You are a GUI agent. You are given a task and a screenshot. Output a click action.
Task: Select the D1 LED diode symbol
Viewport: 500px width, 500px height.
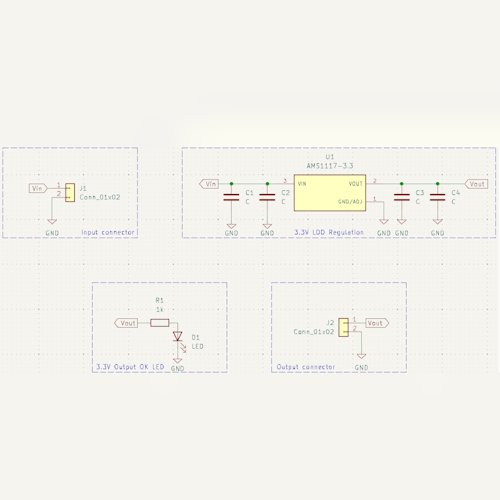point(178,336)
